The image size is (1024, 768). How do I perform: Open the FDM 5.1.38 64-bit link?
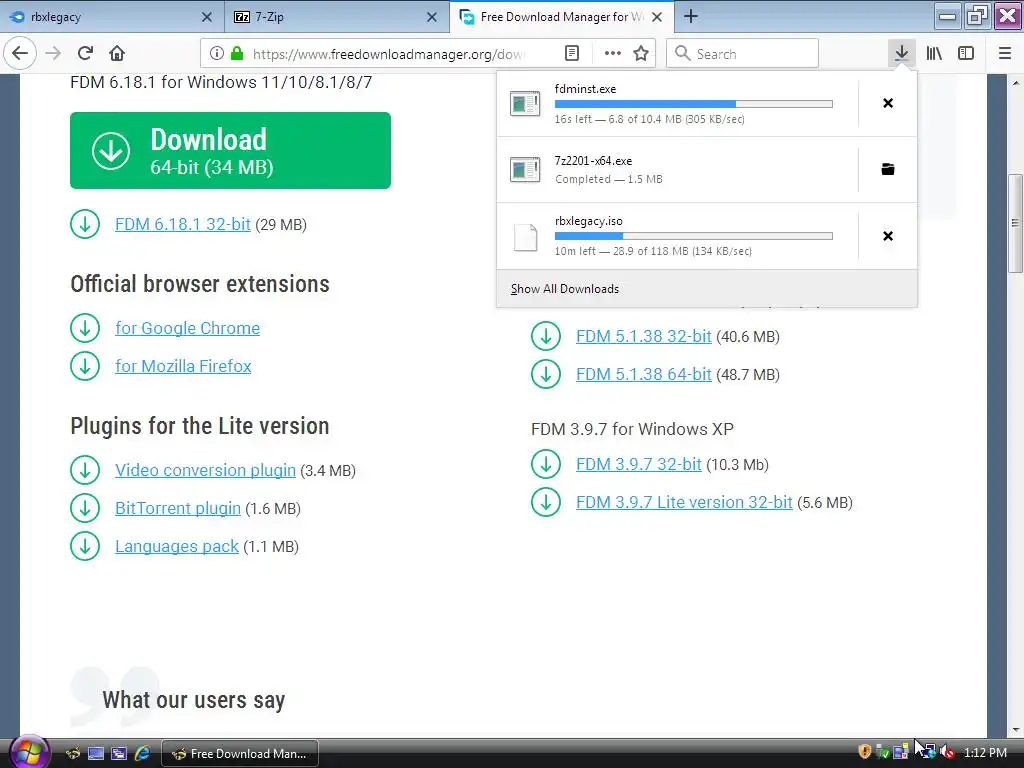[644, 374]
